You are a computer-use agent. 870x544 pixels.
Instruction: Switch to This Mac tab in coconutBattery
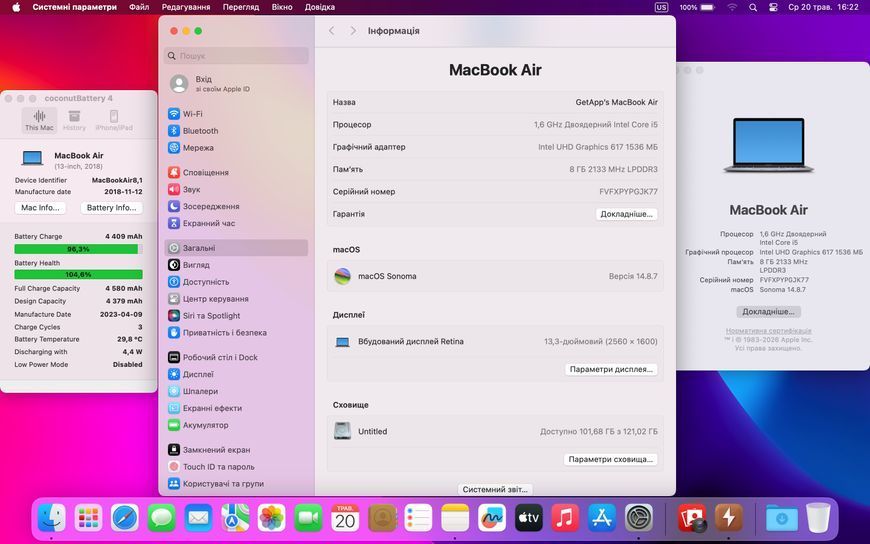pyautogui.click(x=39, y=120)
